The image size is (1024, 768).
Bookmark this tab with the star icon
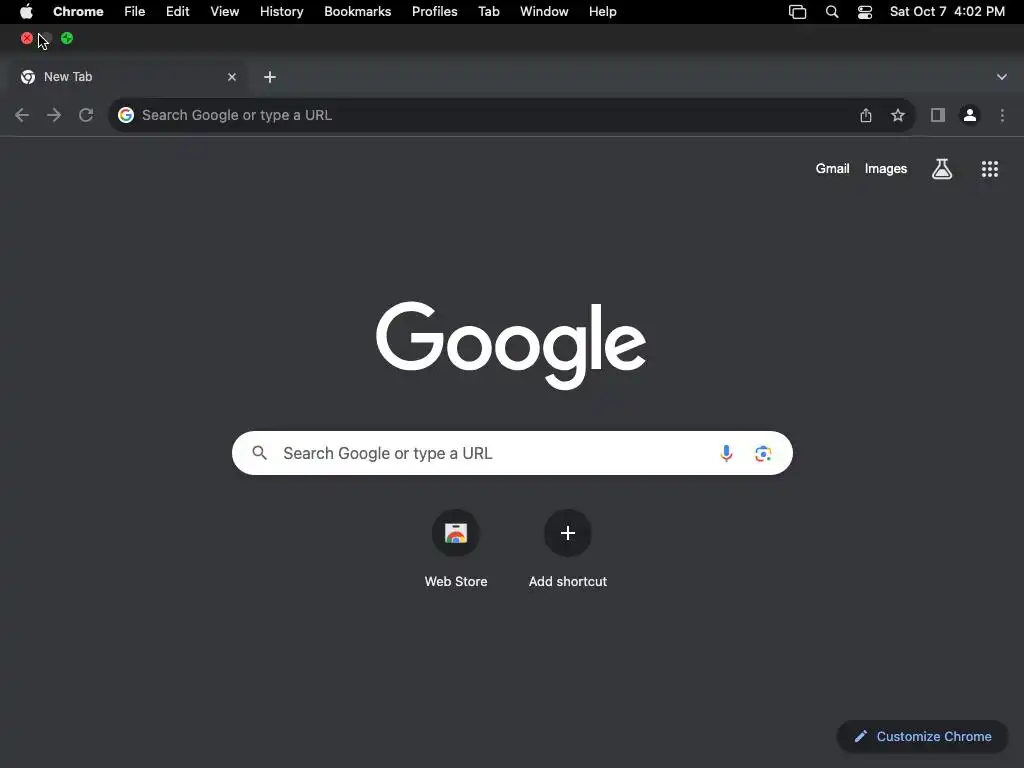coord(898,116)
